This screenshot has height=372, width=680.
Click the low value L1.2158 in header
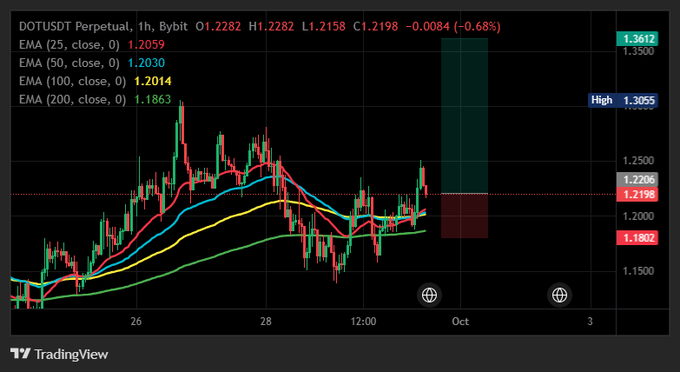324,26
